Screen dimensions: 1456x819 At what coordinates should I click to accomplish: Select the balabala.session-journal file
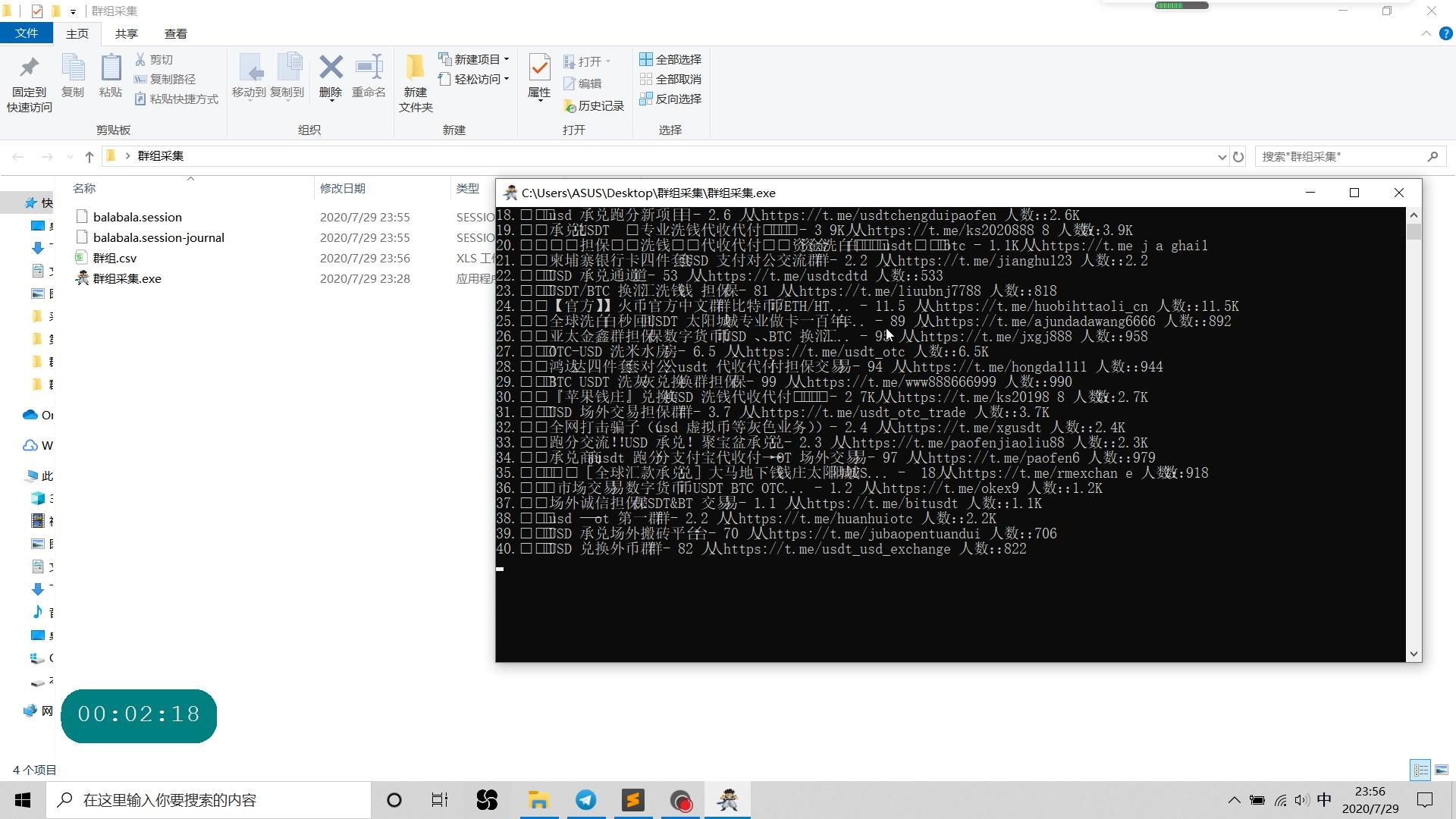click(x=158, y=237)
